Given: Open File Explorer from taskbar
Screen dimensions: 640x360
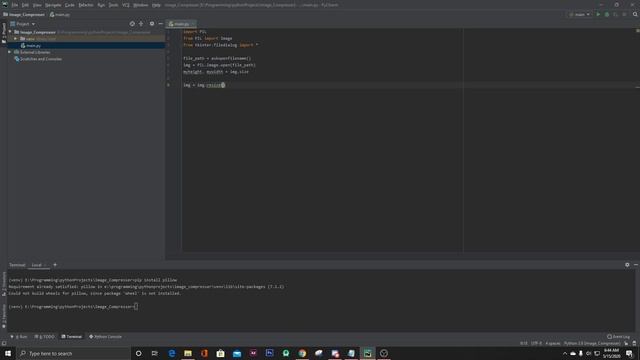Looking at the screenshot, I should click(188, 353).
